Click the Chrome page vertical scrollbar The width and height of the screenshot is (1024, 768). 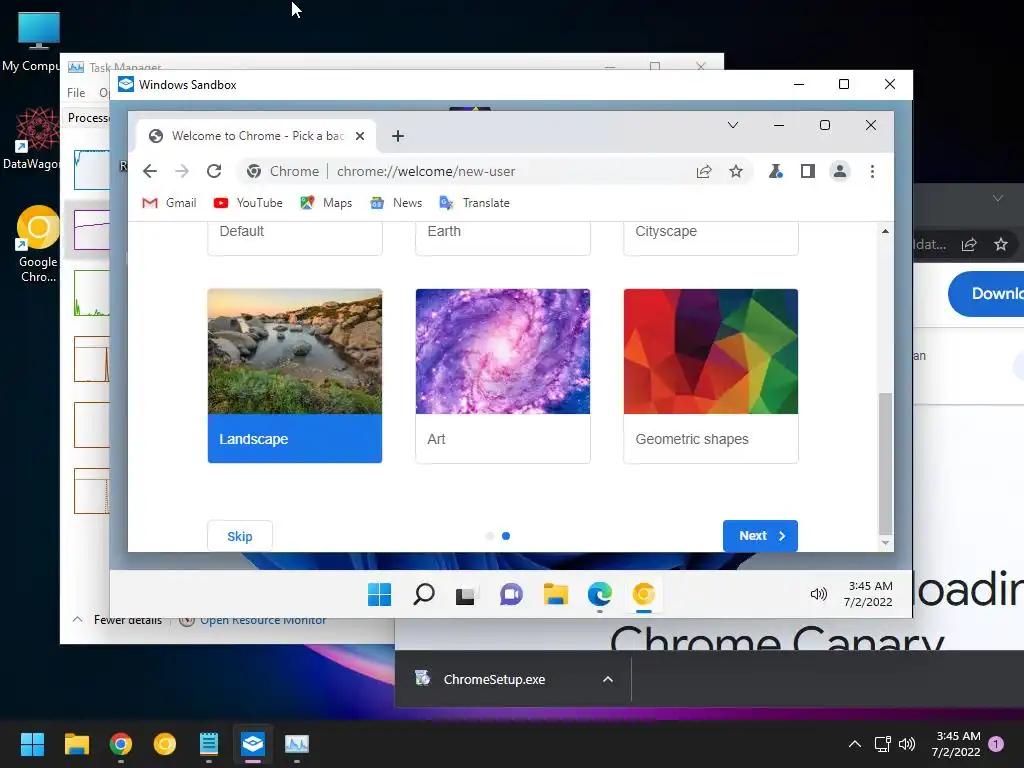pos(885,464)
